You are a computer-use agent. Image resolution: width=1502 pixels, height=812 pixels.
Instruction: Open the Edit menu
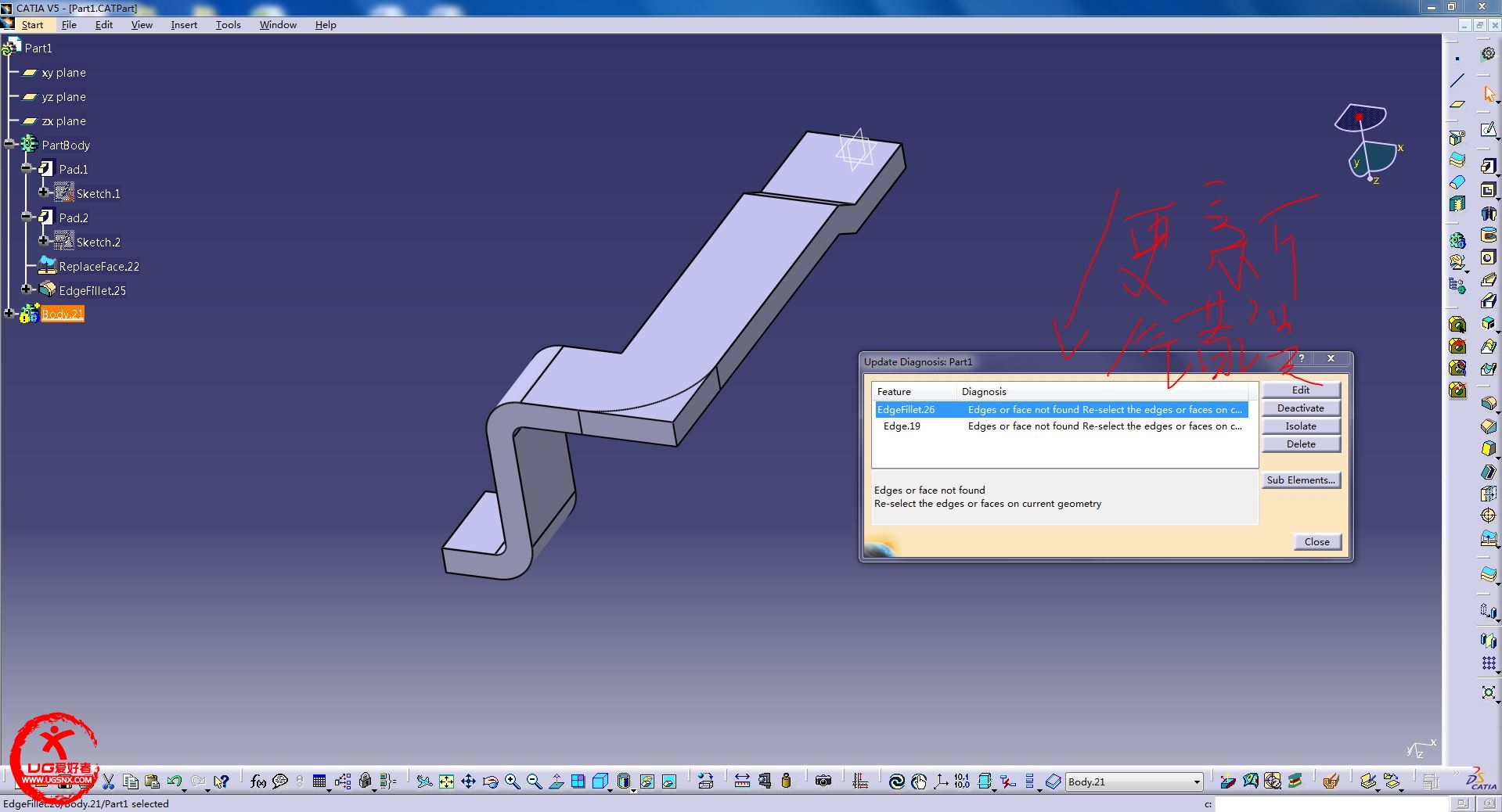[104, 25]
